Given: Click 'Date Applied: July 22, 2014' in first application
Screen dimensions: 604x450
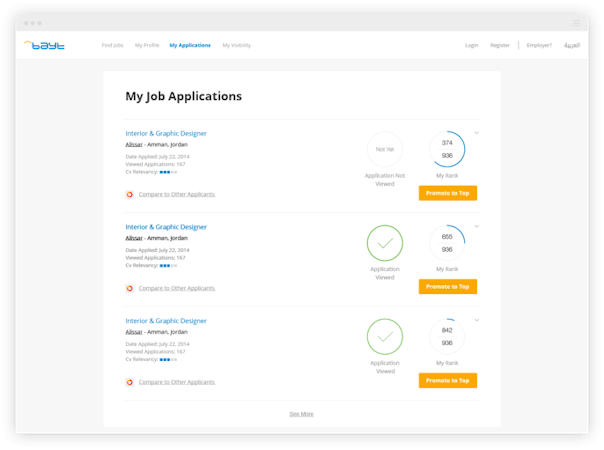Looking at the screenshot, I should [x=157, y=157].
